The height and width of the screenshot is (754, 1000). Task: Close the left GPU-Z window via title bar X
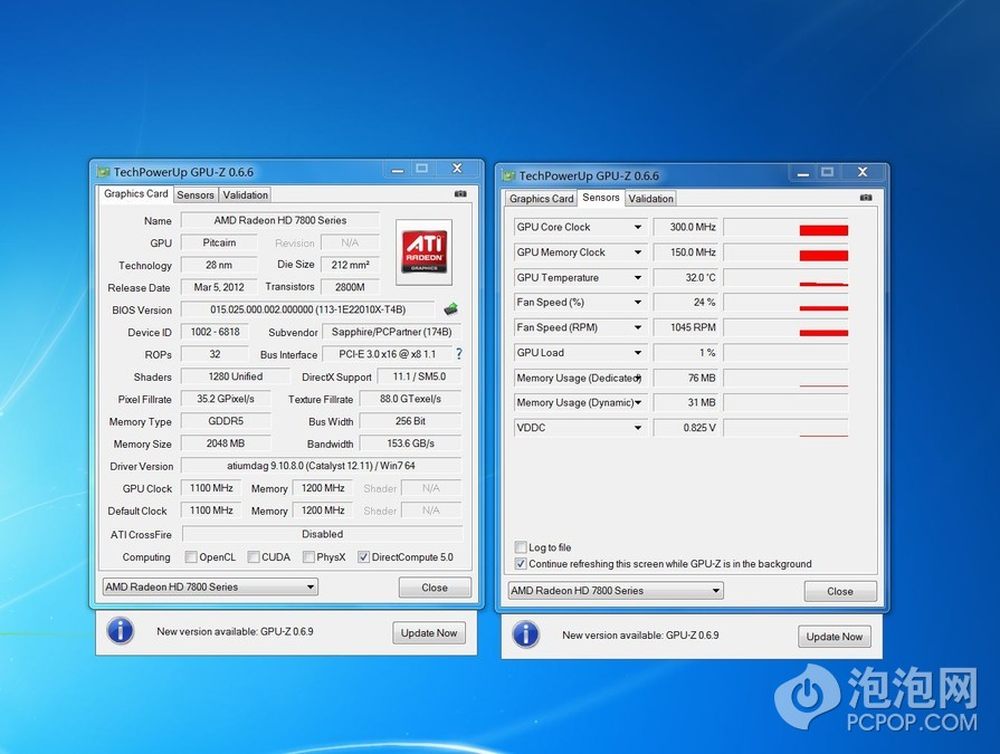pyautogui.click(x=457, y=168)
